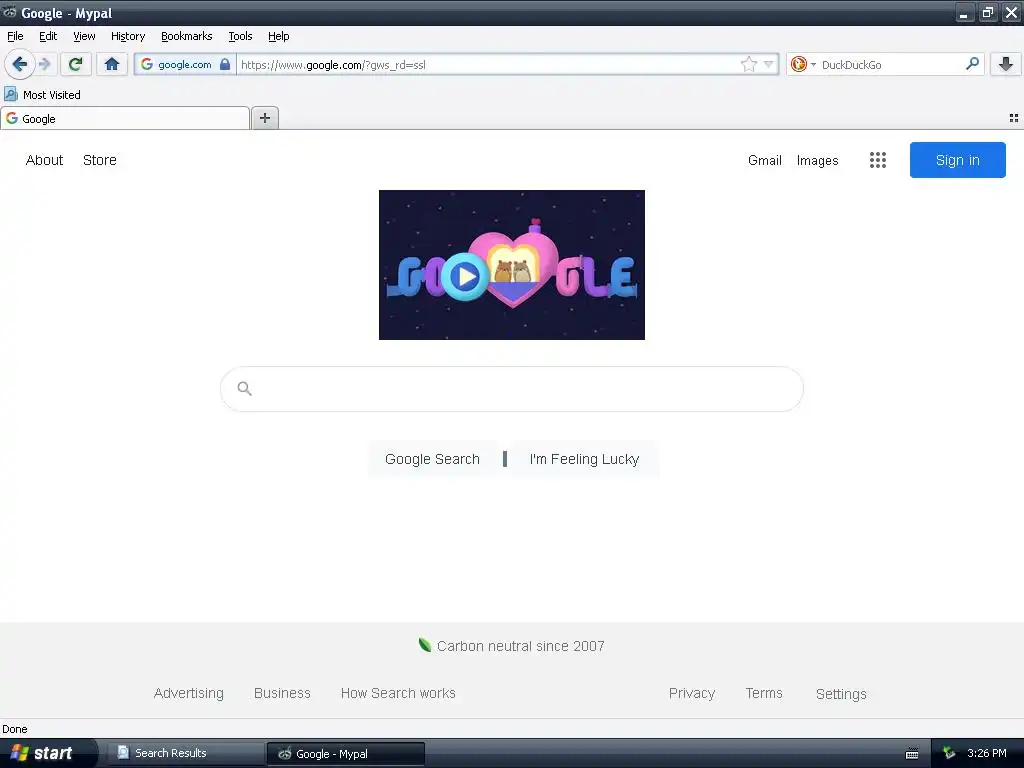This screenshot has height=768, width=1024.
Task: Click the Google search input box
Action: point(512,389)
